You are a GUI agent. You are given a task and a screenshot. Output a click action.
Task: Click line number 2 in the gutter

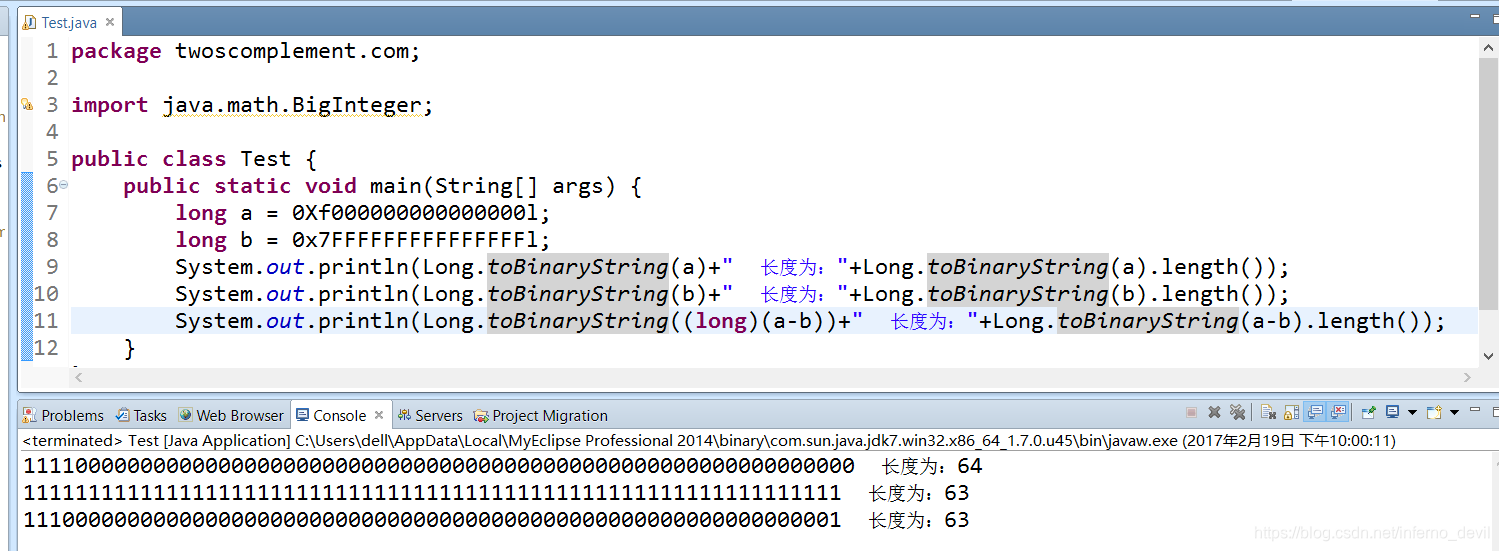(x=53, y=78)
